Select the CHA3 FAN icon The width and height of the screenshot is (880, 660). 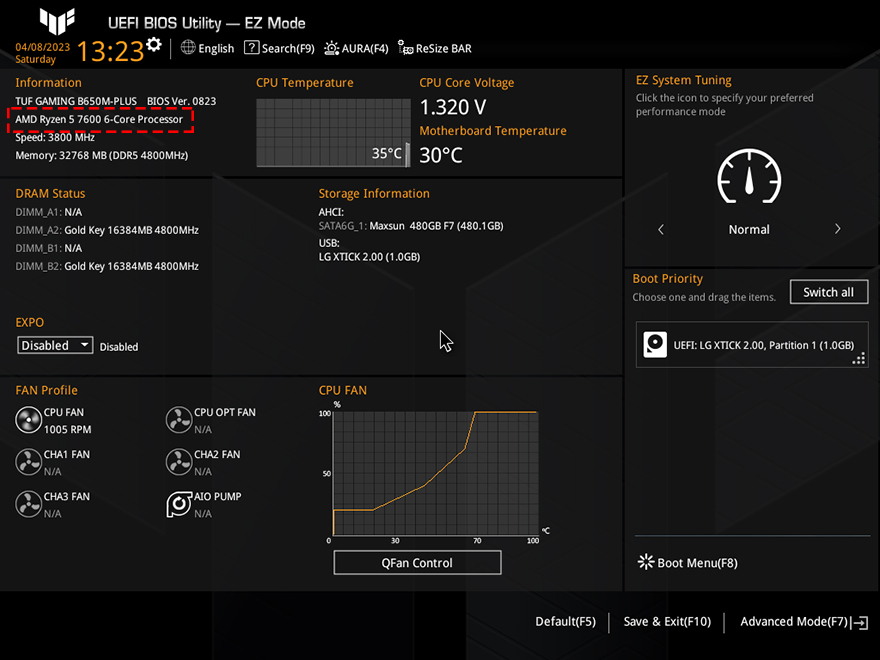pyautogui.click(x=28, y=504)
